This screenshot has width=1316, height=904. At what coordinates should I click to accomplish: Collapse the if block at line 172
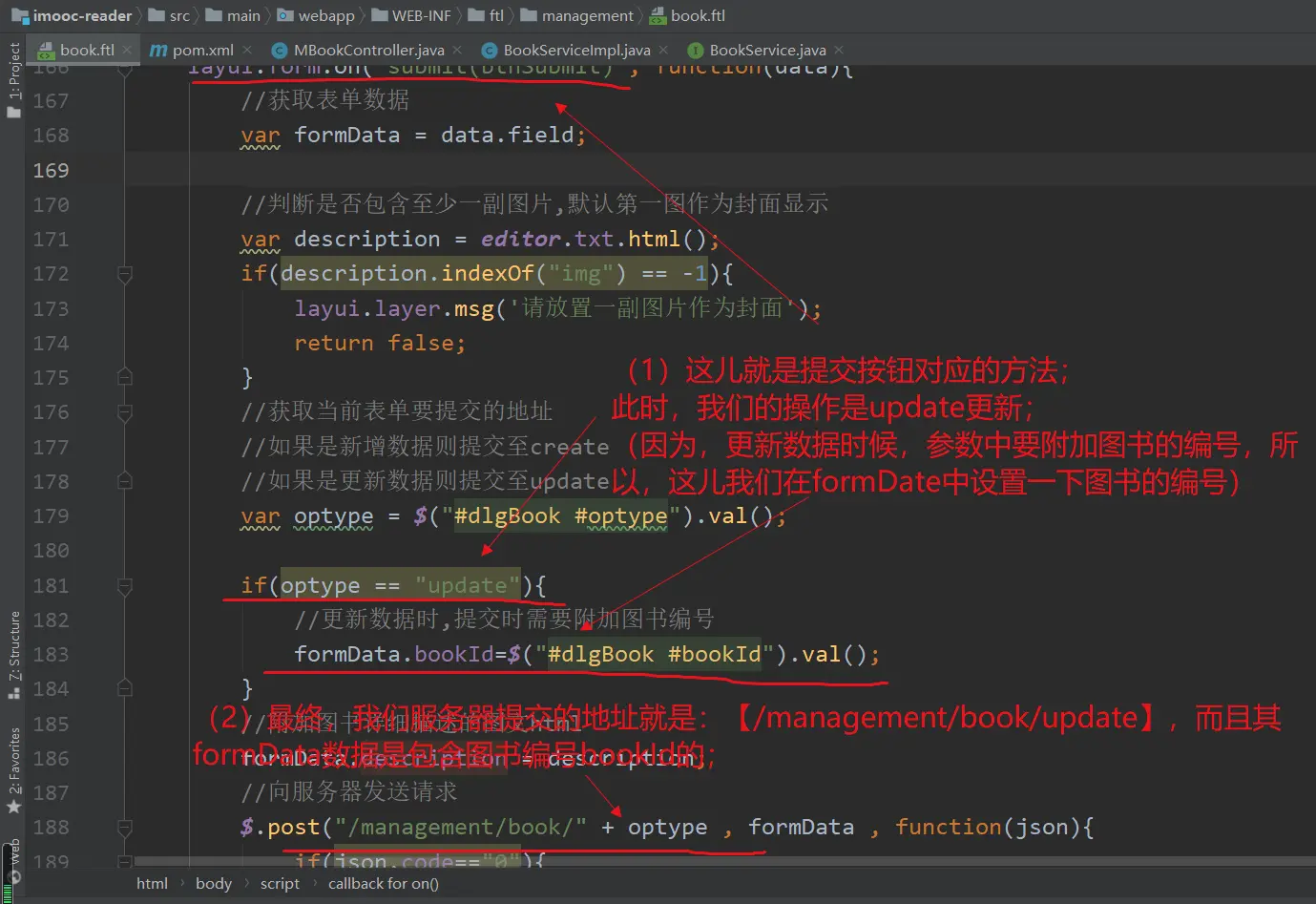(124, 274)
